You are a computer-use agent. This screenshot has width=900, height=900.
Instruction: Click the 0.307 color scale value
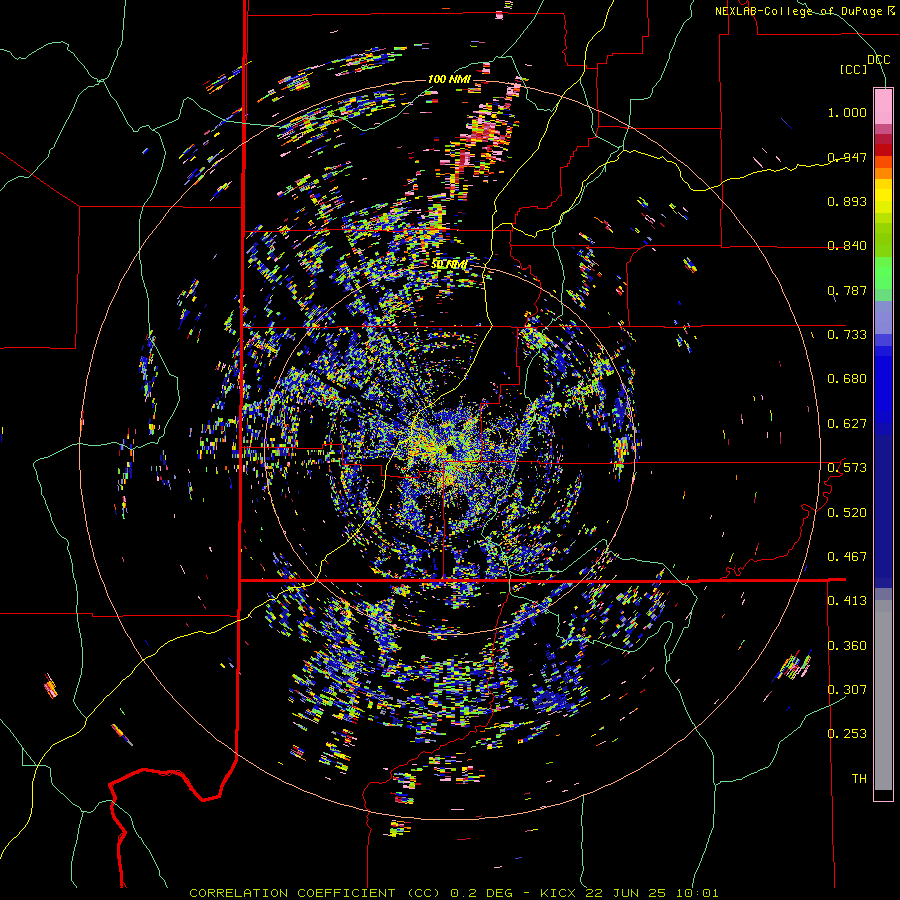tap(847, 690)
